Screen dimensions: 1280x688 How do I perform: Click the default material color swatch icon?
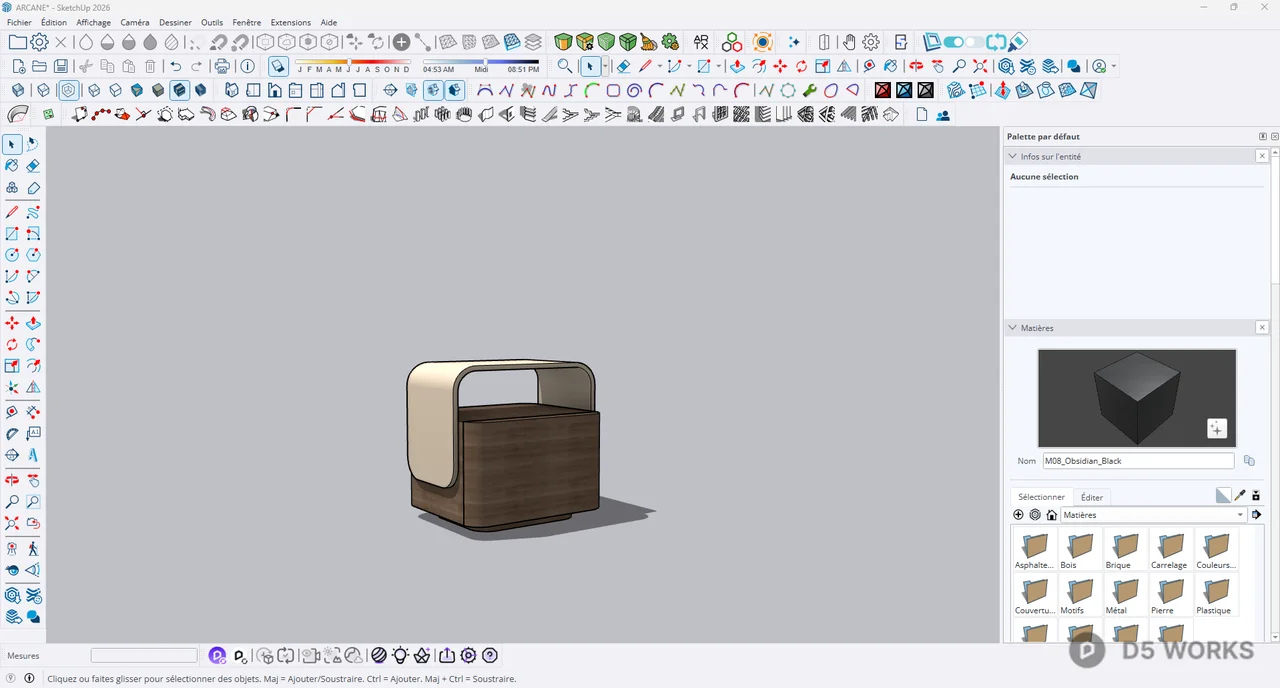point(1223,496)
